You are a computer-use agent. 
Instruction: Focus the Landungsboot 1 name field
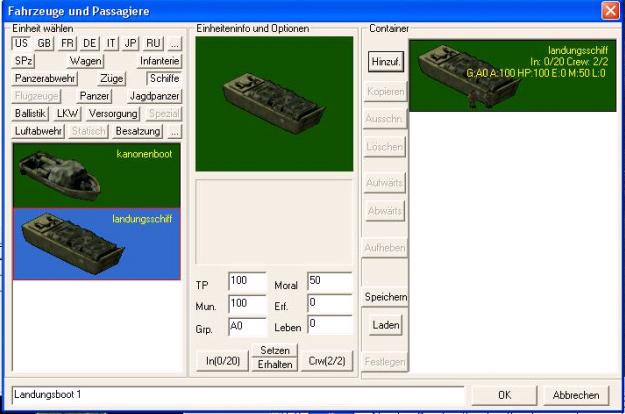click(x=238, y=395)
